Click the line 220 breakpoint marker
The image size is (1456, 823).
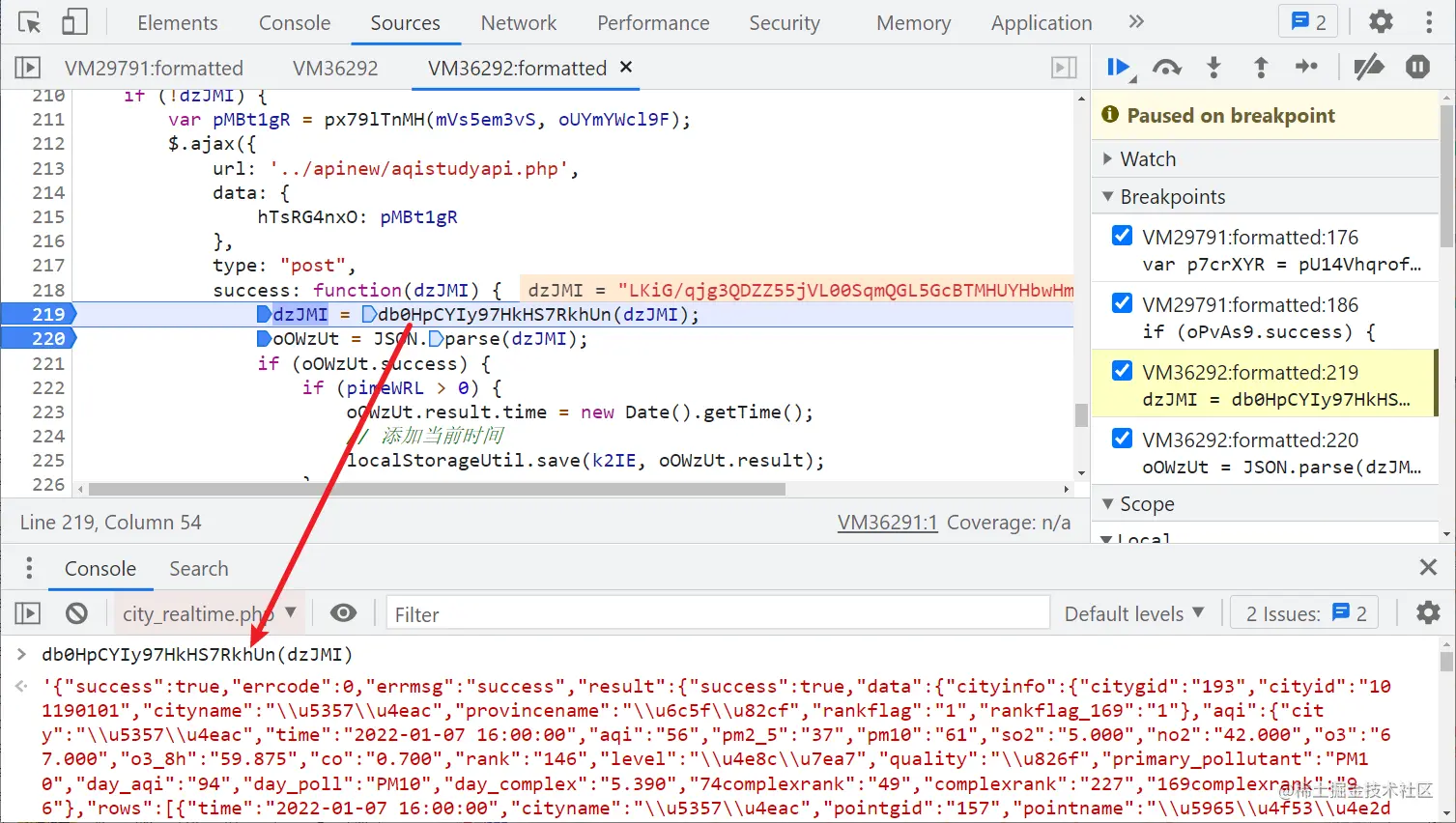39,338
